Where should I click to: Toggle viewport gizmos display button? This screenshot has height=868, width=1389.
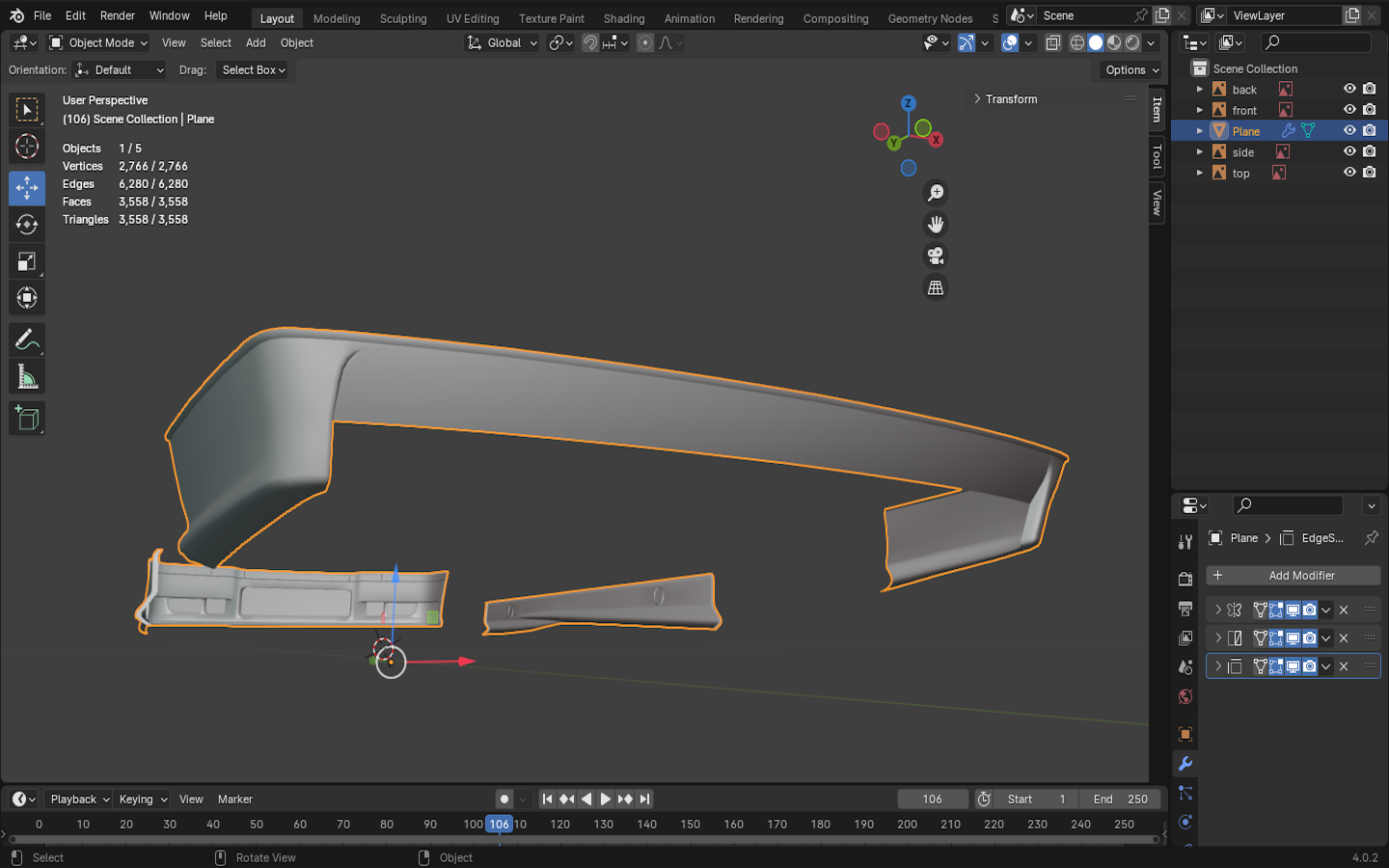click(966, 42)
